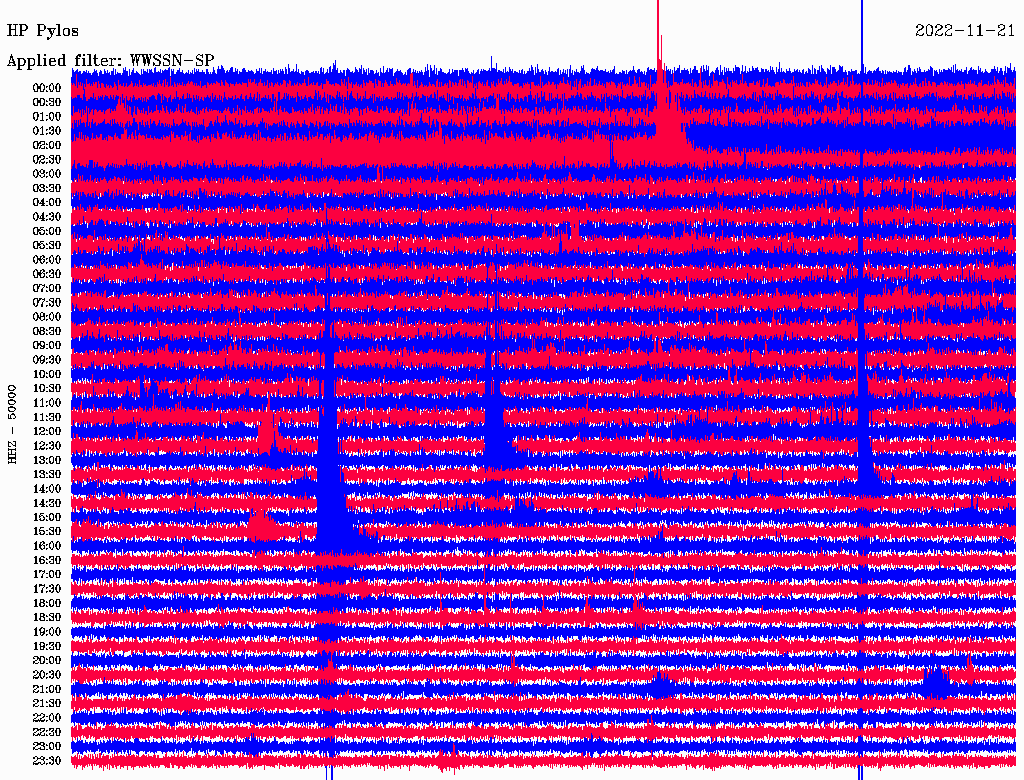Click the 15:00 time label
1024x780 pixels.
coord(47,517)
